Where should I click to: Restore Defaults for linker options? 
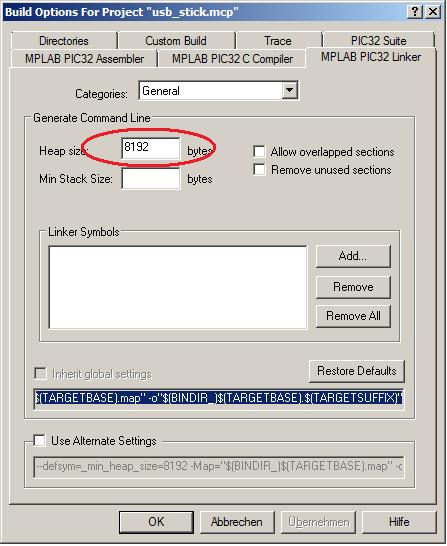click(x=356, y=371)
